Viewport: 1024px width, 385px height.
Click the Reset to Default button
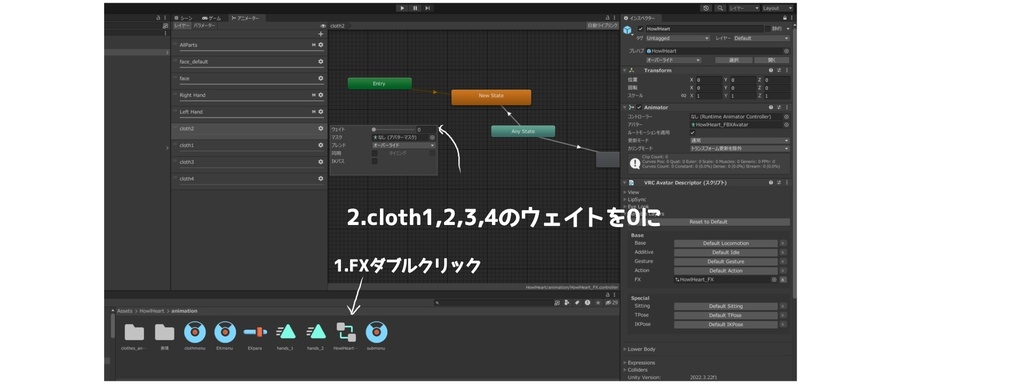(x=709, y=222)
